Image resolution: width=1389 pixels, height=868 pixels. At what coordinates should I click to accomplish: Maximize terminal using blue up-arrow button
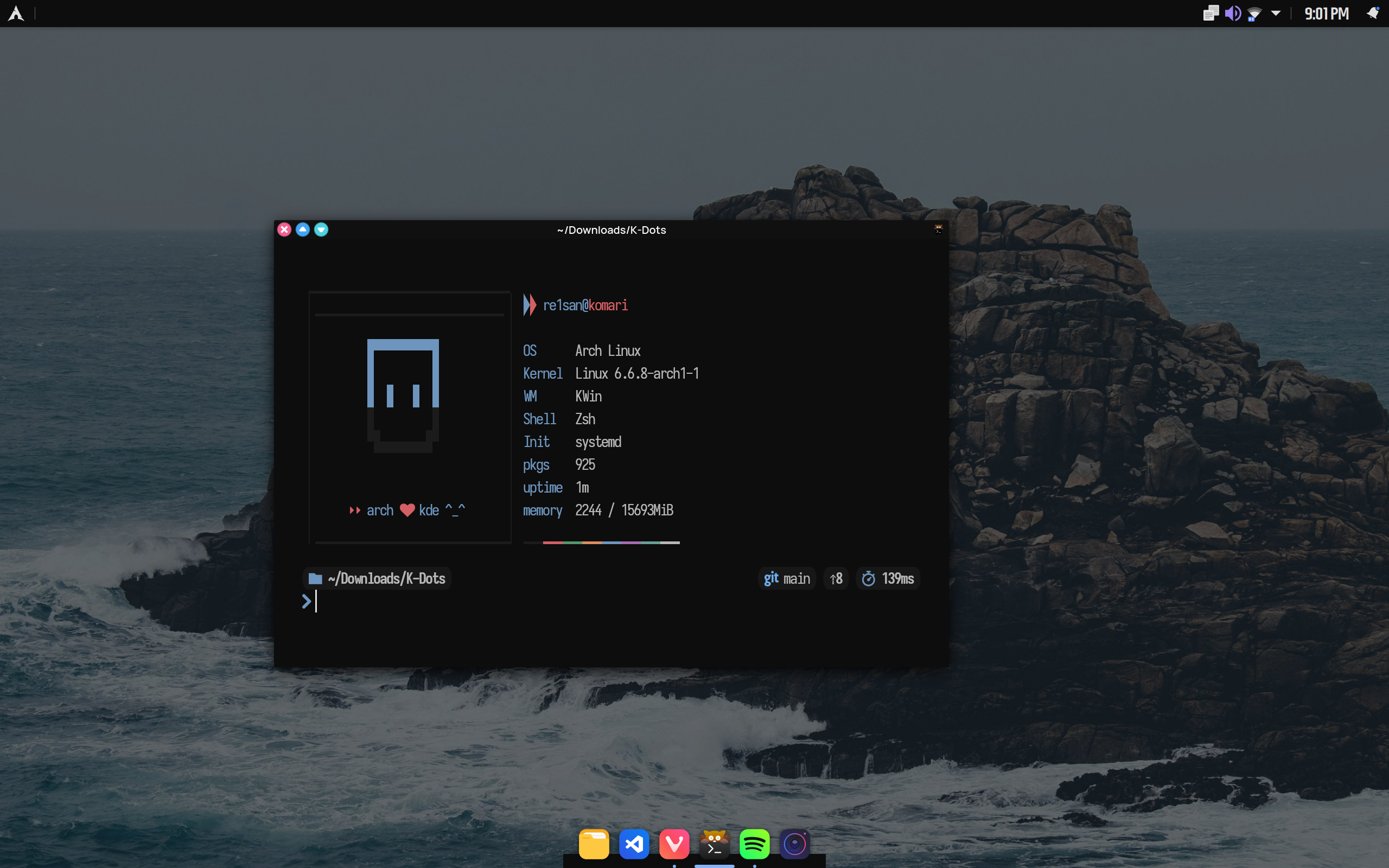tap(302, 229)
